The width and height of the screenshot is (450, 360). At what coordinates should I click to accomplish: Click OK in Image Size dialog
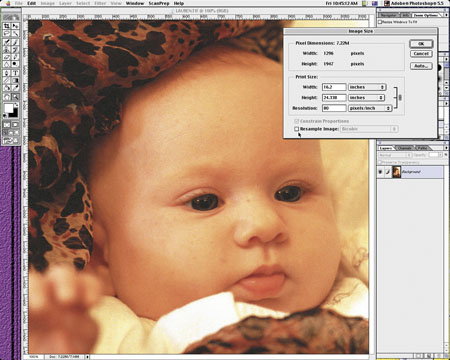[421, 44]
